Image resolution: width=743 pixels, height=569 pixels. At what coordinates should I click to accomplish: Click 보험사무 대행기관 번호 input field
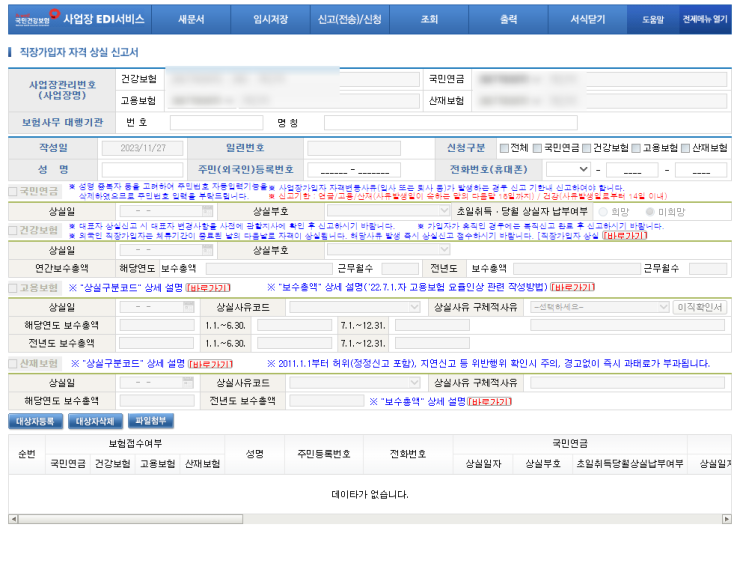pyautogui.click(x=217, y=123)
